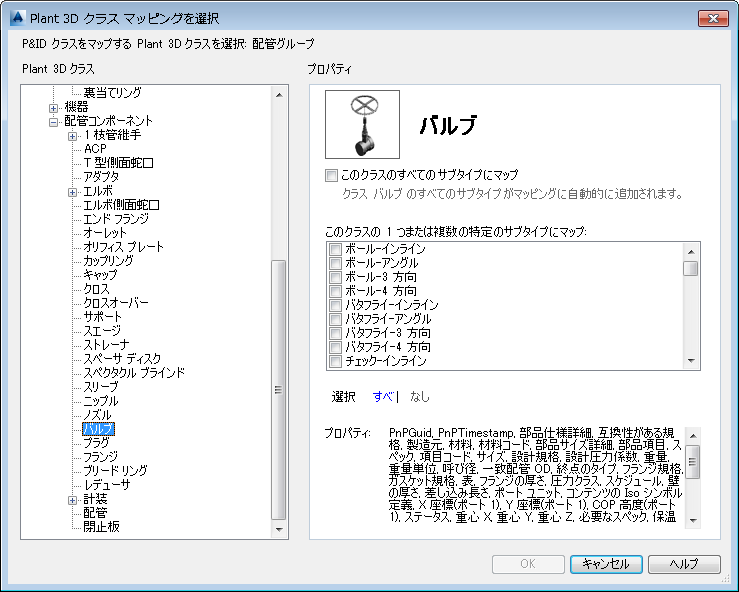Viewport: 739px width, 592px height.
Task: Check the バタフライ-3 方向 subtype
Action: (335, 333)
